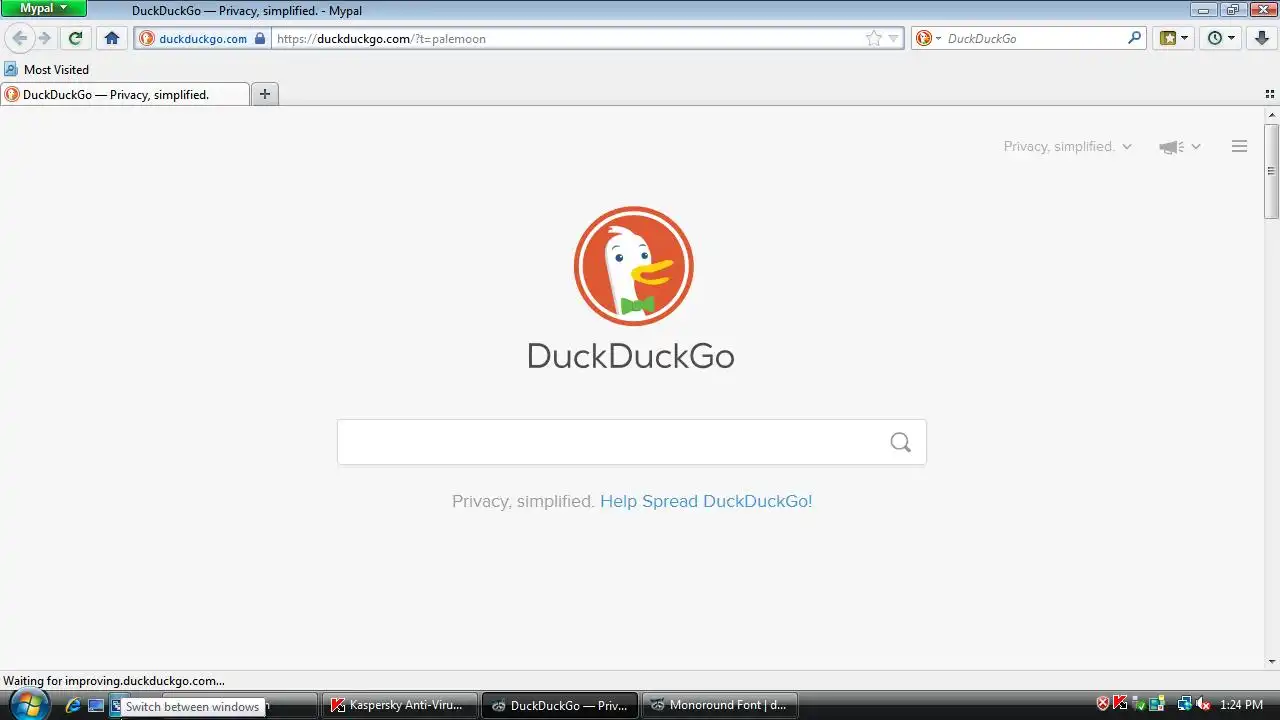Click the page search magnifier button
Screen dimensions: 1280x720
(900, 442)
